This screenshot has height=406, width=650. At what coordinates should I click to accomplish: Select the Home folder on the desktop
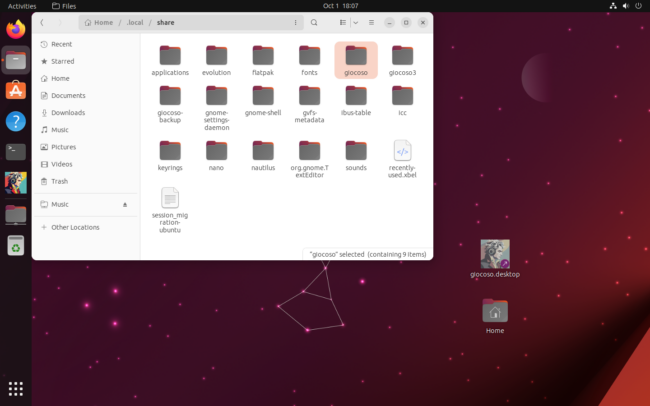(495, 316)
